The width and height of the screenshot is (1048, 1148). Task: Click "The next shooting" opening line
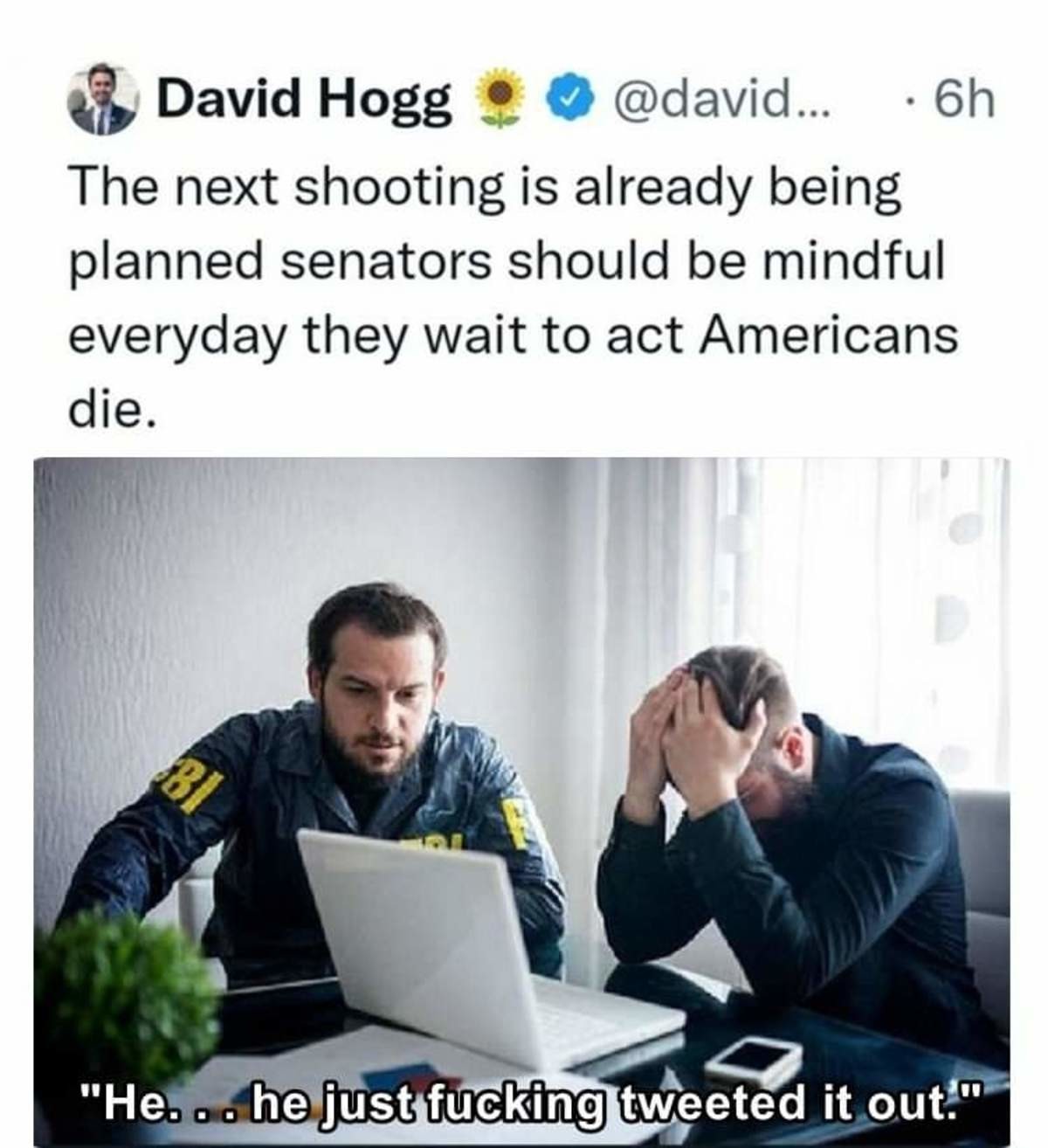click(286, 188)
